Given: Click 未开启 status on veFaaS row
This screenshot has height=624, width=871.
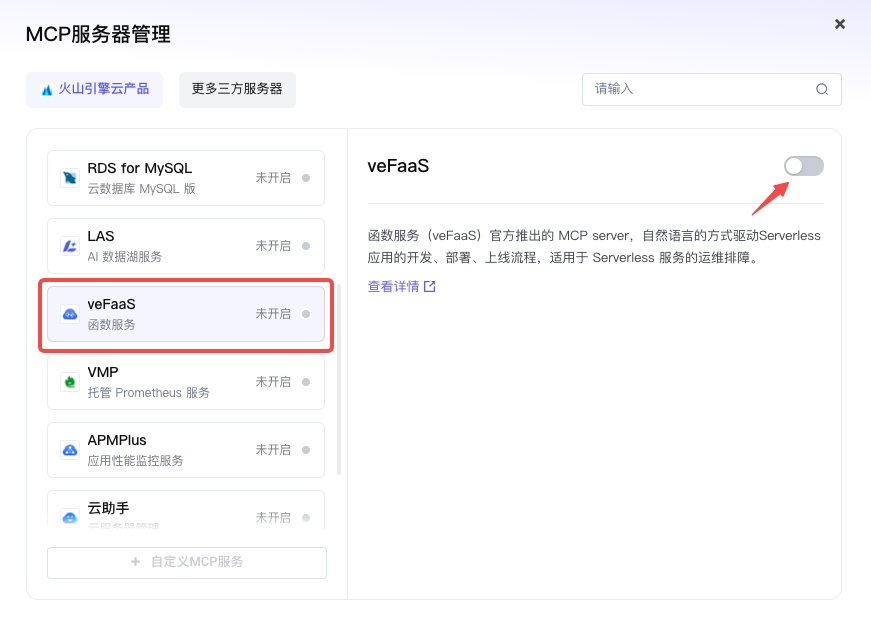Looking at the screenshot, I should pos(273,314).
